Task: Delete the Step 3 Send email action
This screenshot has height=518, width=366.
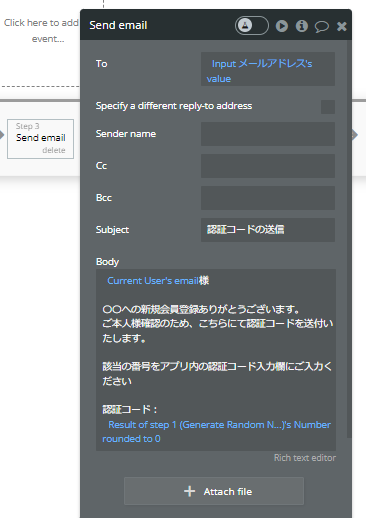Action: [54, 150]
